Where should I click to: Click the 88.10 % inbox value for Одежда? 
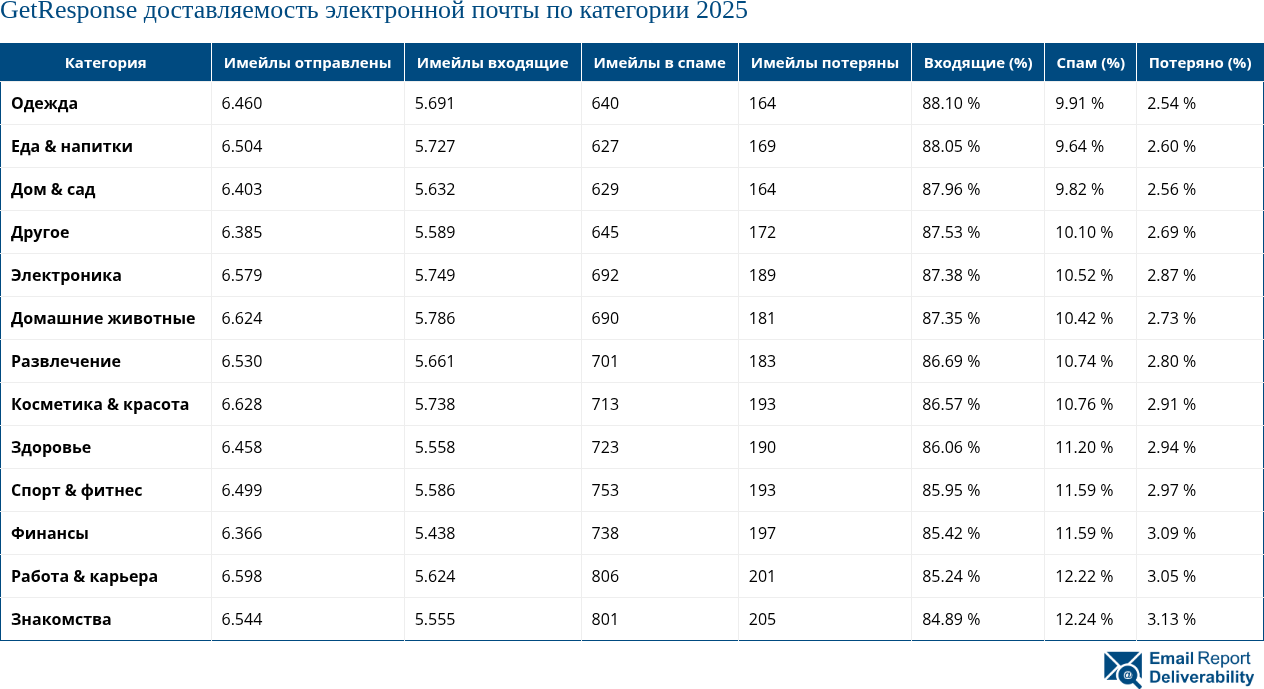point(949,102)
